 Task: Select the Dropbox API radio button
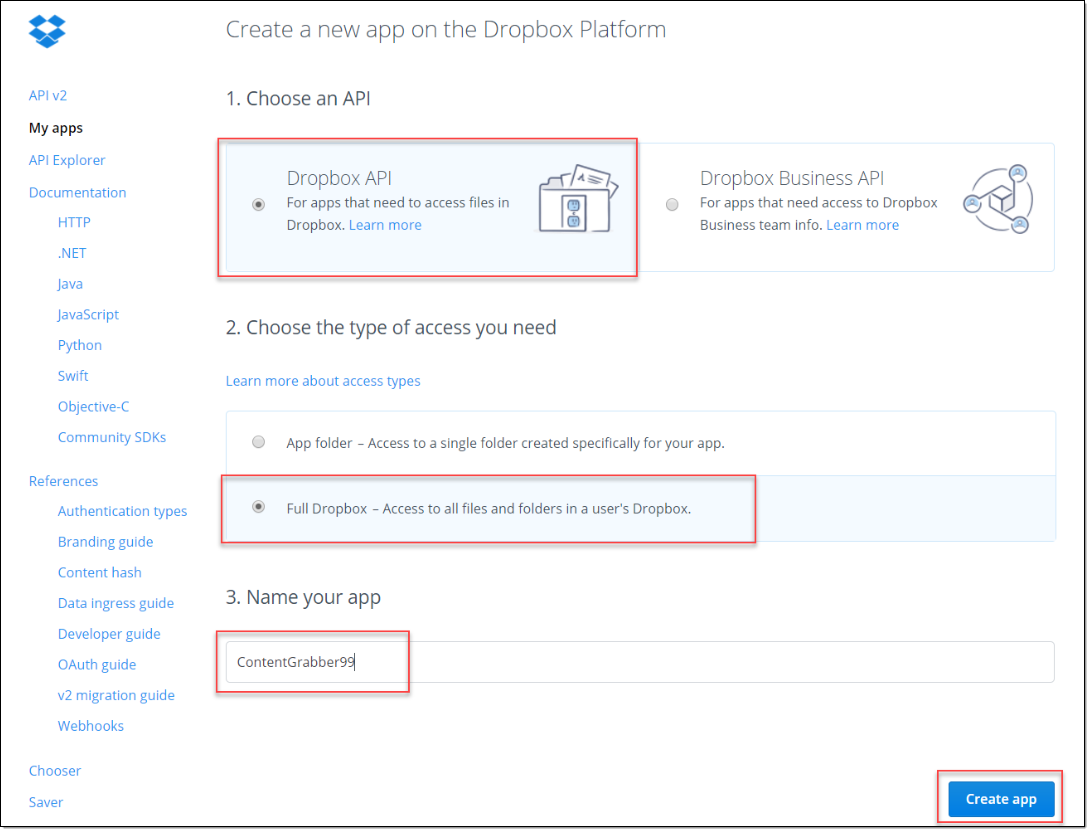point(259,205)
